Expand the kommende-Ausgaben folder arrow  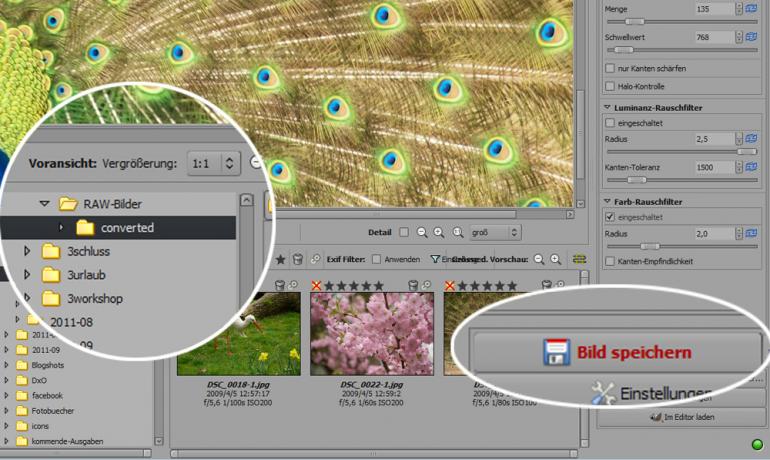(x=6, y=441)
